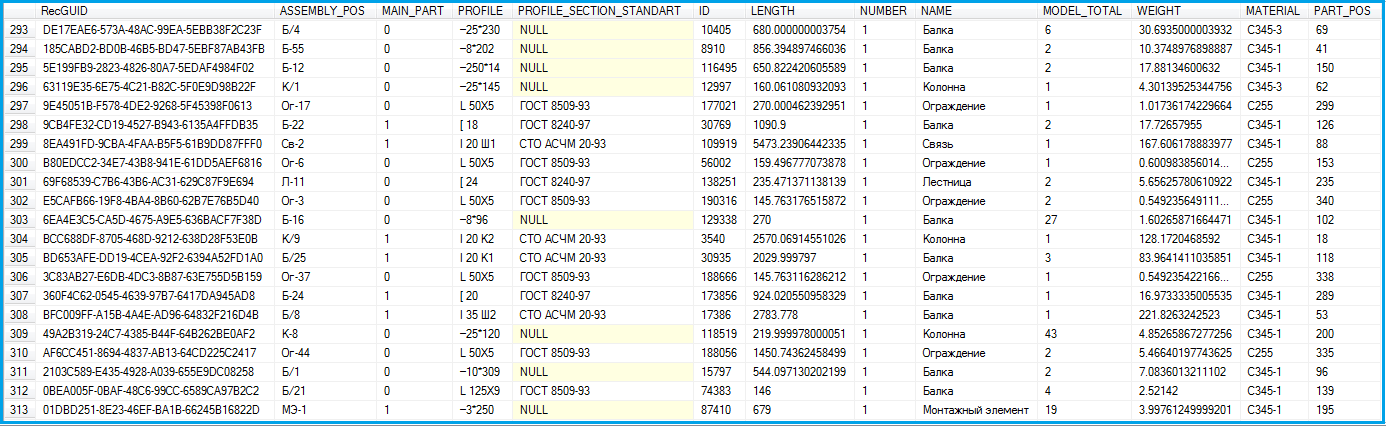Select the WEIGHT column header
The height and width of the screenshot is (426, 1386).
pos(1187,11)
